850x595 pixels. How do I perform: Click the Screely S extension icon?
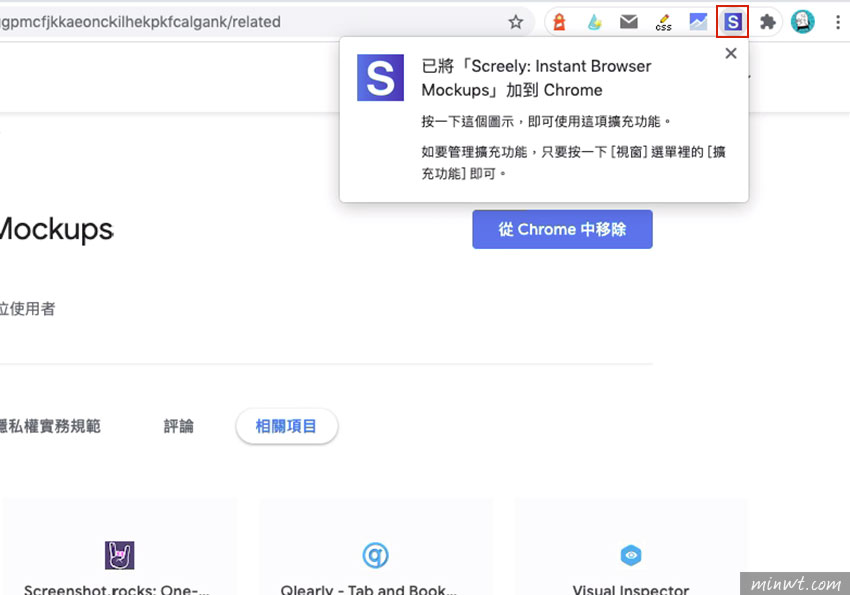point(732,22)
